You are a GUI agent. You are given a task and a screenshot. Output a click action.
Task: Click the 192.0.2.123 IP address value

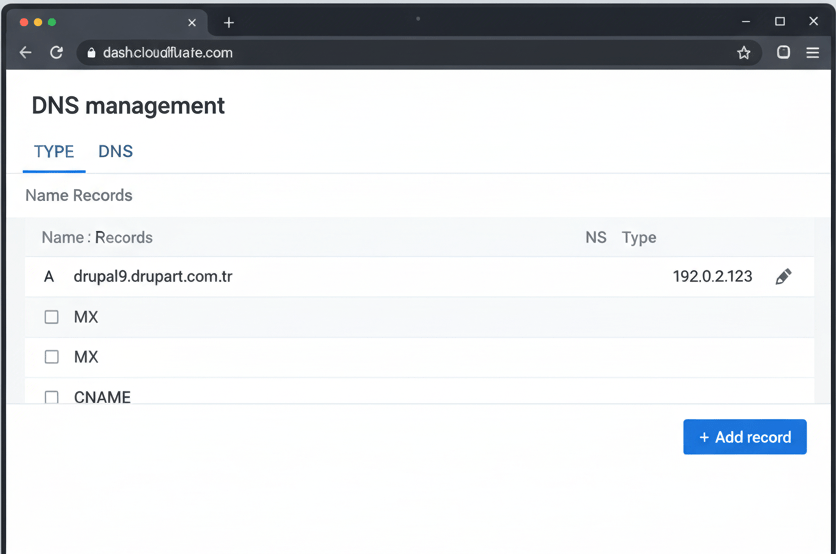(712, 277)
